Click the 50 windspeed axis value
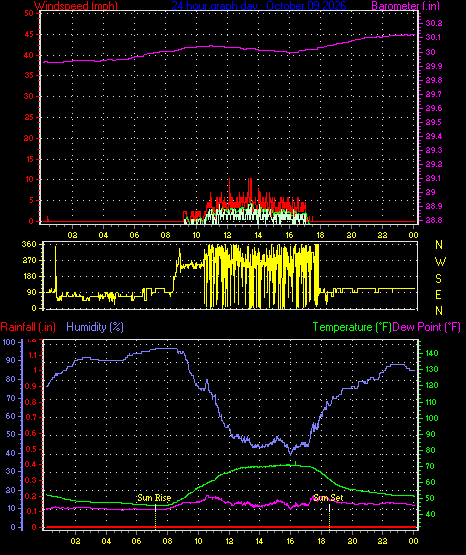466x555 pixels. (x=29, y=13)
